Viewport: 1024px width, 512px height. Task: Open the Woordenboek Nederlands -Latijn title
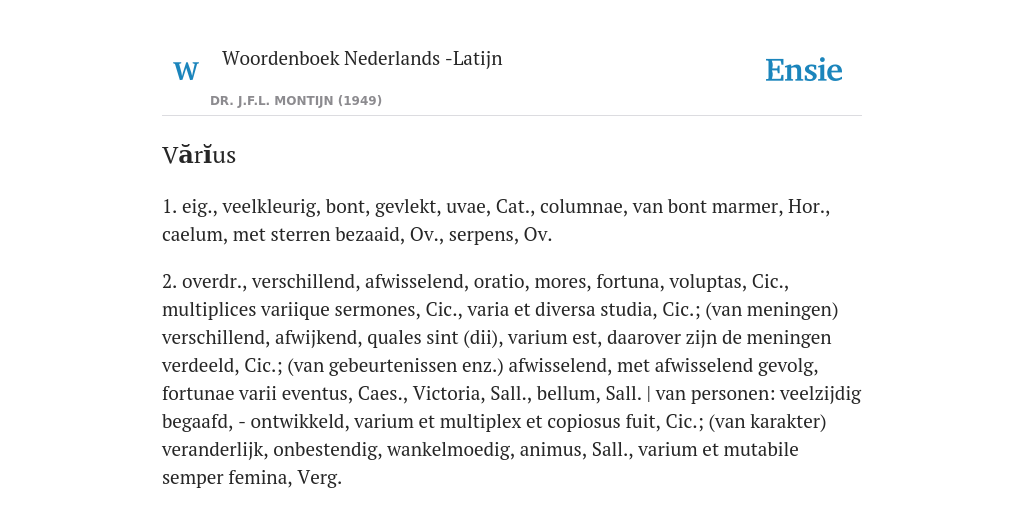click(x=362, y=58)
